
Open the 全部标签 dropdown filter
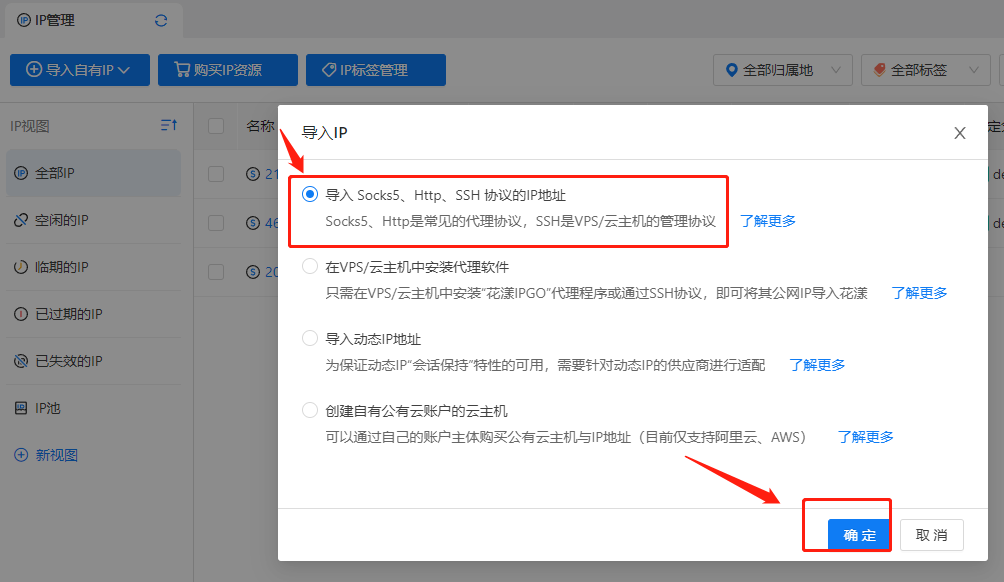coord(925,70)
